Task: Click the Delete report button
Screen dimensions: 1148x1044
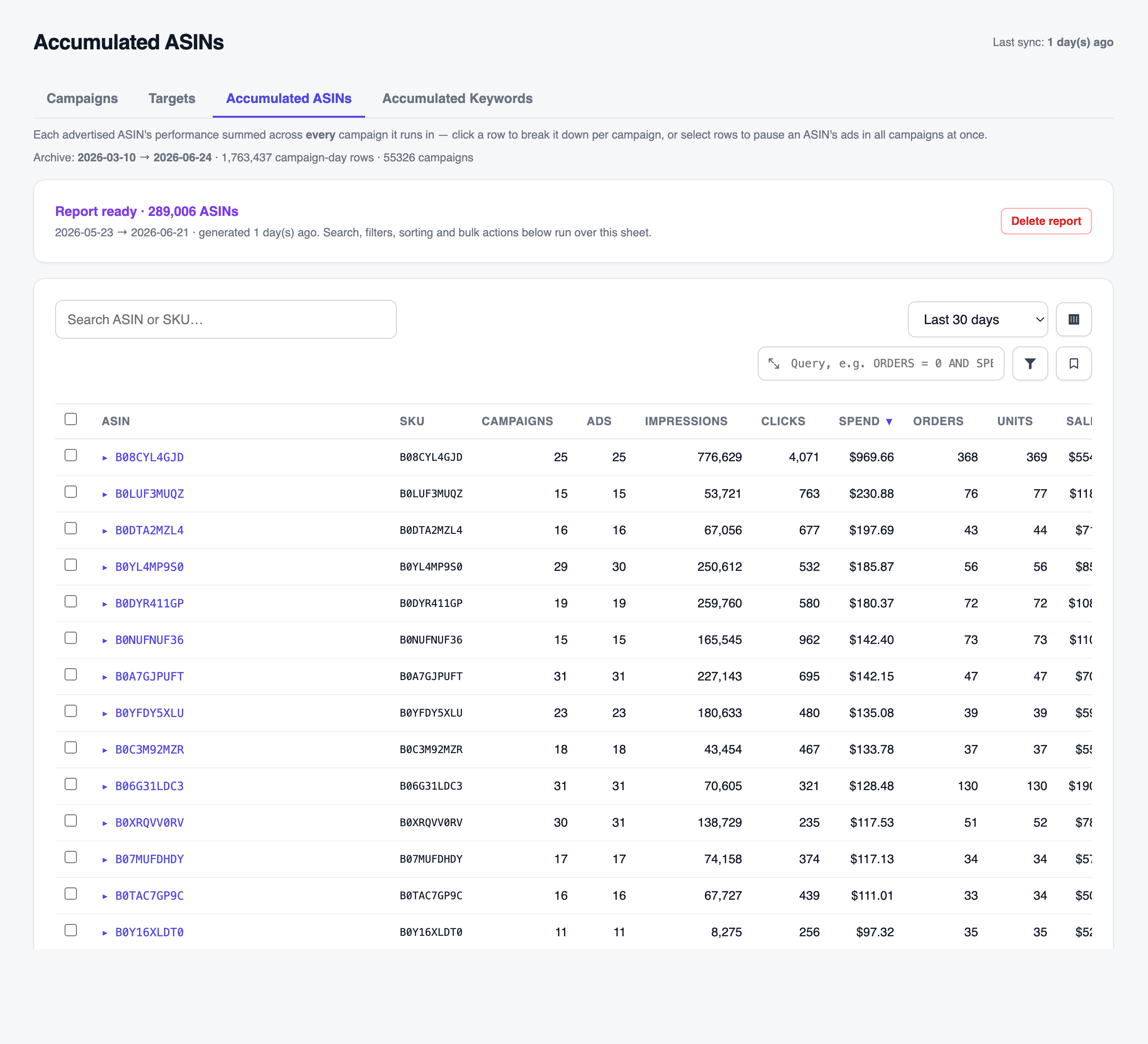Action: (x=1045, y=221)
